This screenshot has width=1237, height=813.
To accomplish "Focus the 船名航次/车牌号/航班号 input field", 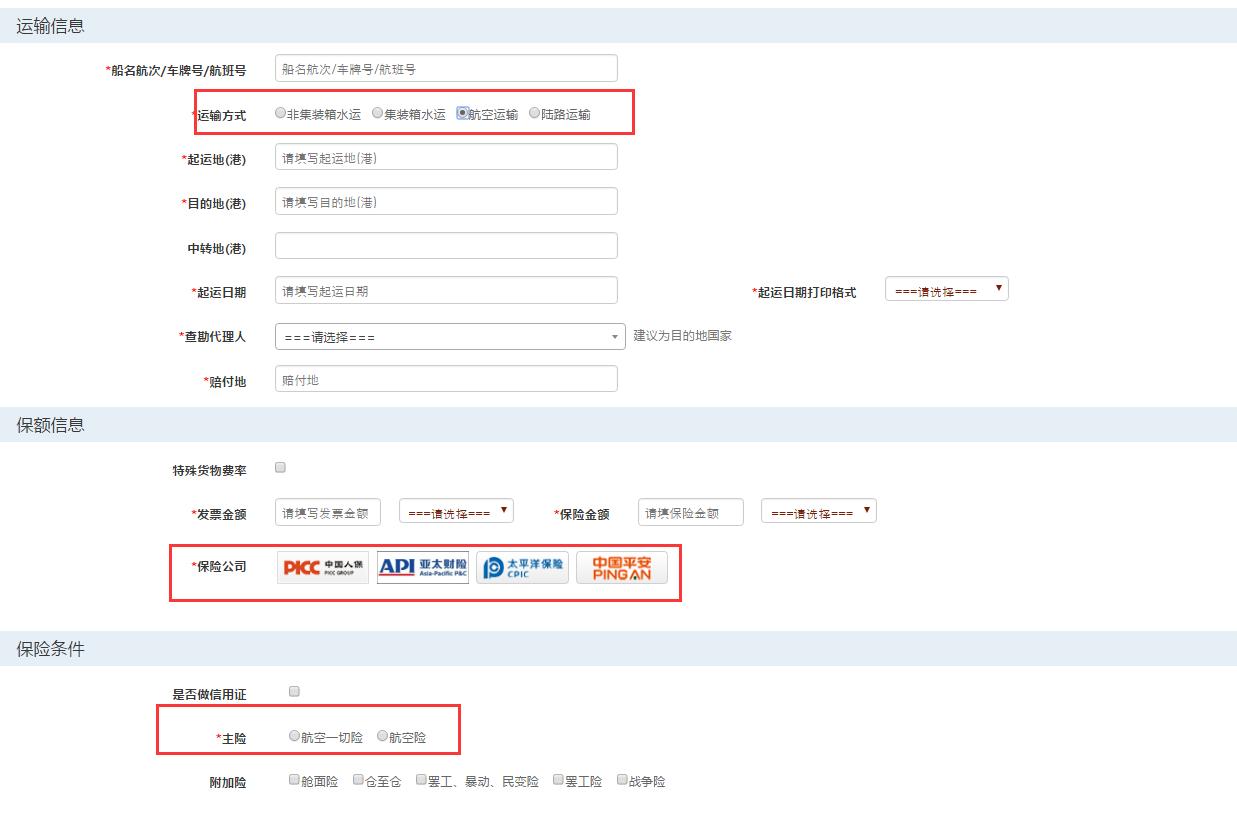I will pos(446,68).
